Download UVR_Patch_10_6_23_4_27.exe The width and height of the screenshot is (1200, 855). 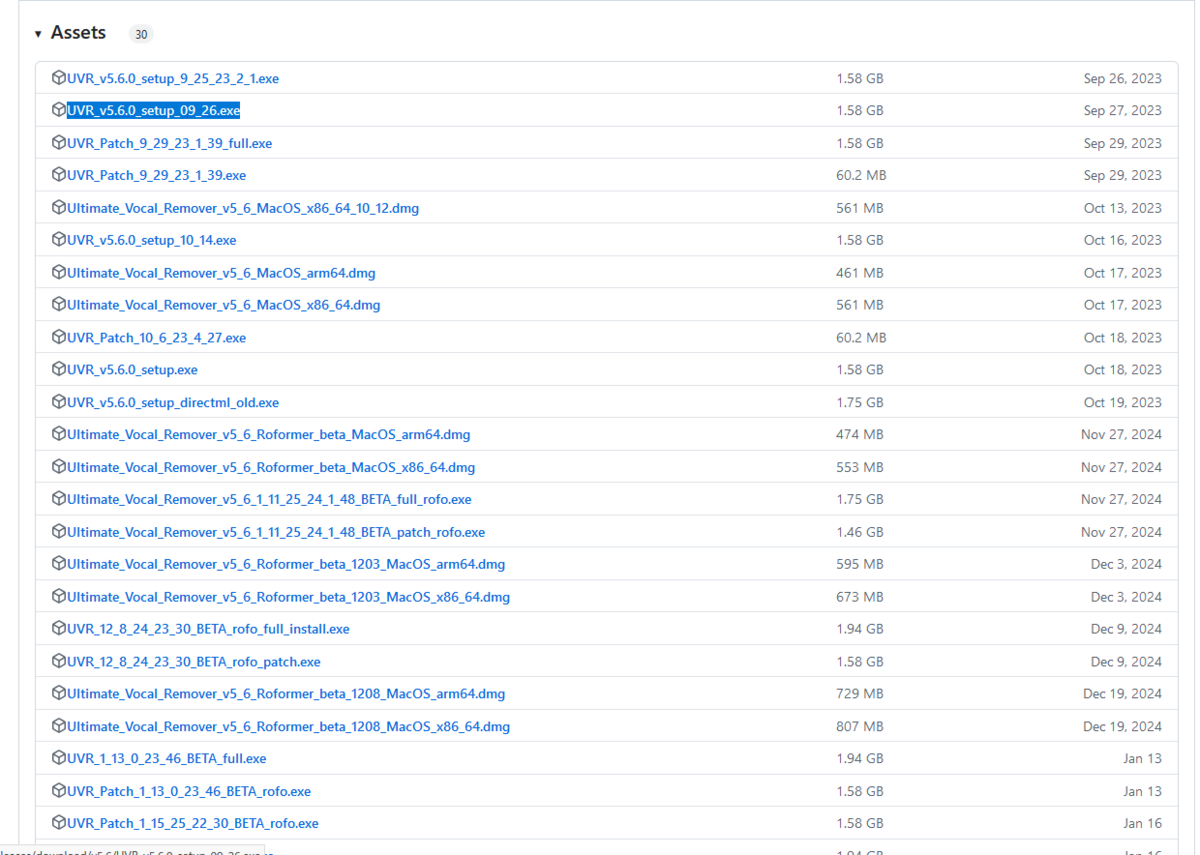[x=156, y=338]
